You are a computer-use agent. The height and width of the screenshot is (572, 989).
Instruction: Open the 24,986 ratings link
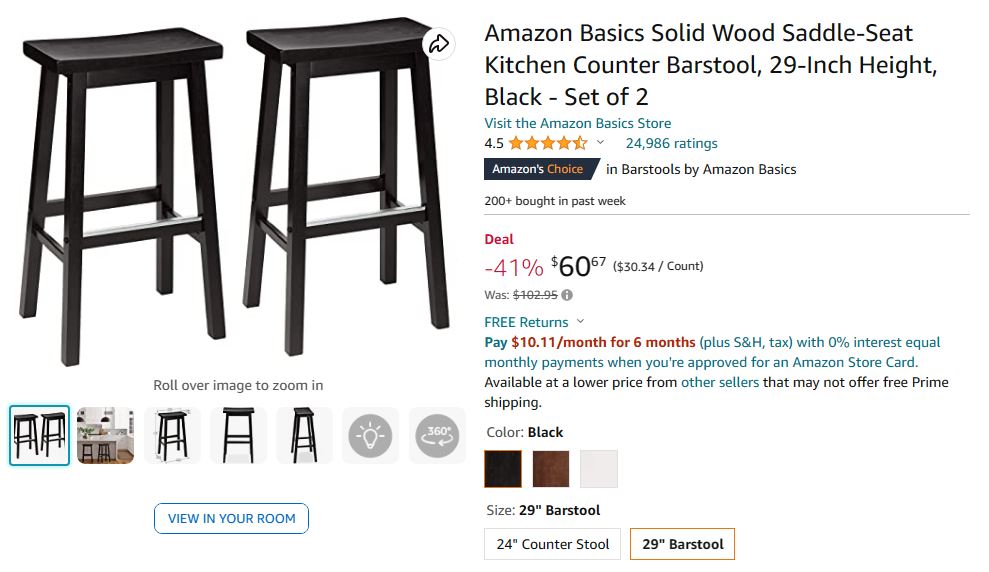click(671, 143)
